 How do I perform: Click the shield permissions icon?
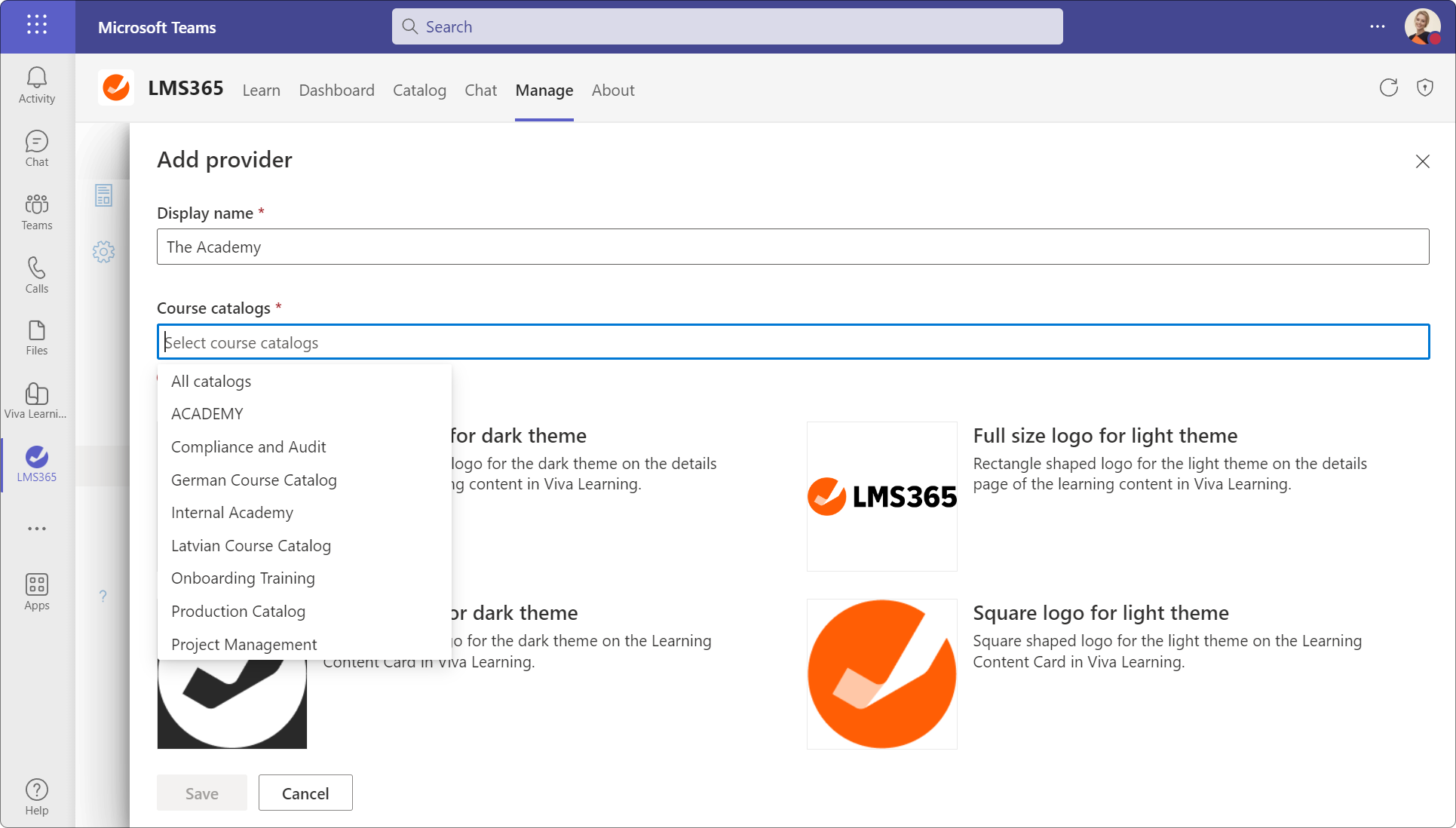(x=1425, y=88)
